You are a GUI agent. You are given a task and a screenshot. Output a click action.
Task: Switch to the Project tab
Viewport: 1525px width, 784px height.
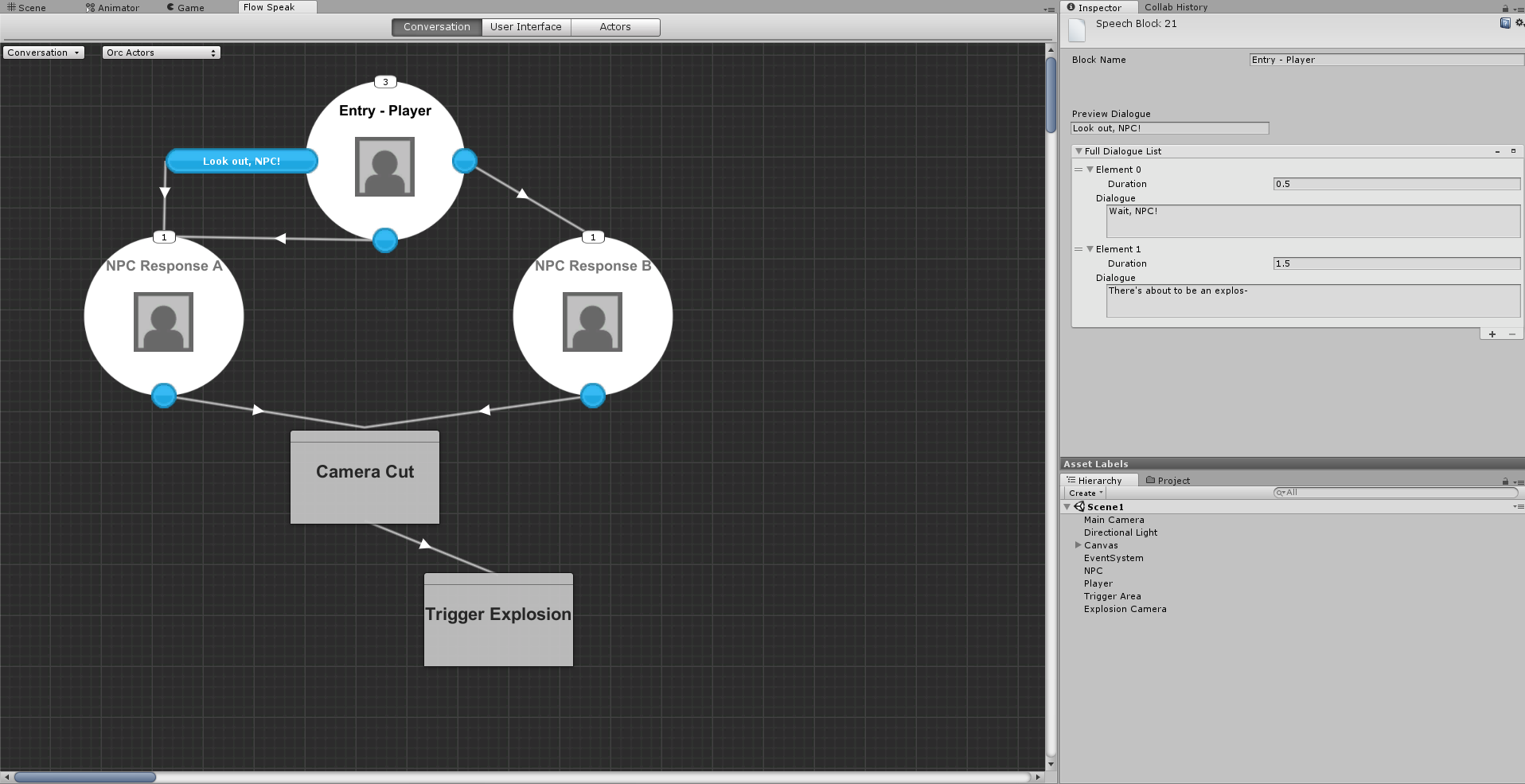(1168, 481)
